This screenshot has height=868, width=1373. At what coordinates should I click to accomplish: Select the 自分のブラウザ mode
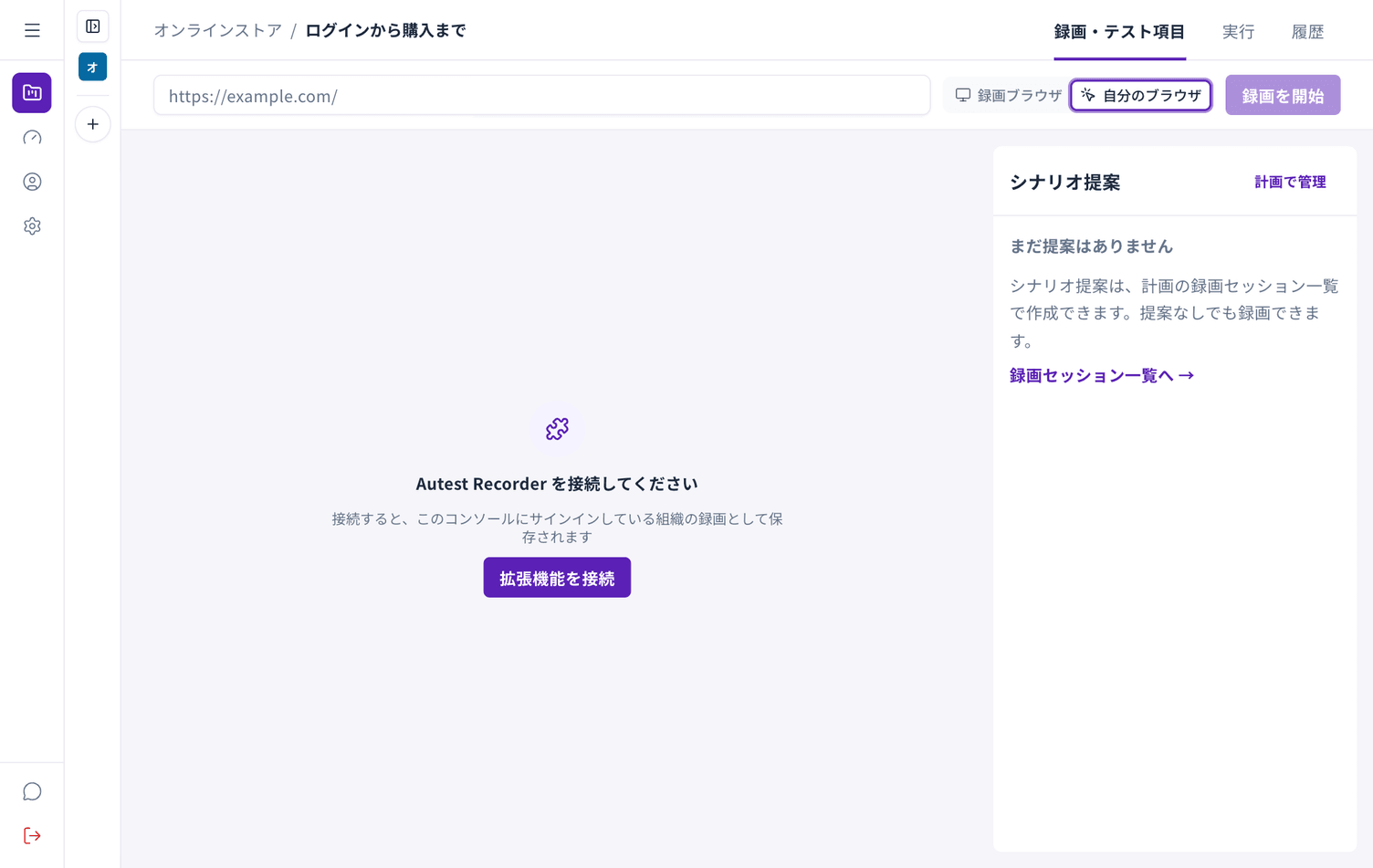point(1141,95)
